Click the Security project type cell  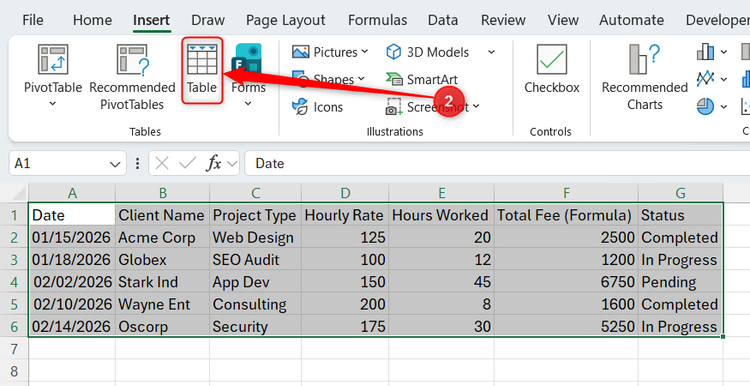click(x=255, y=326)
